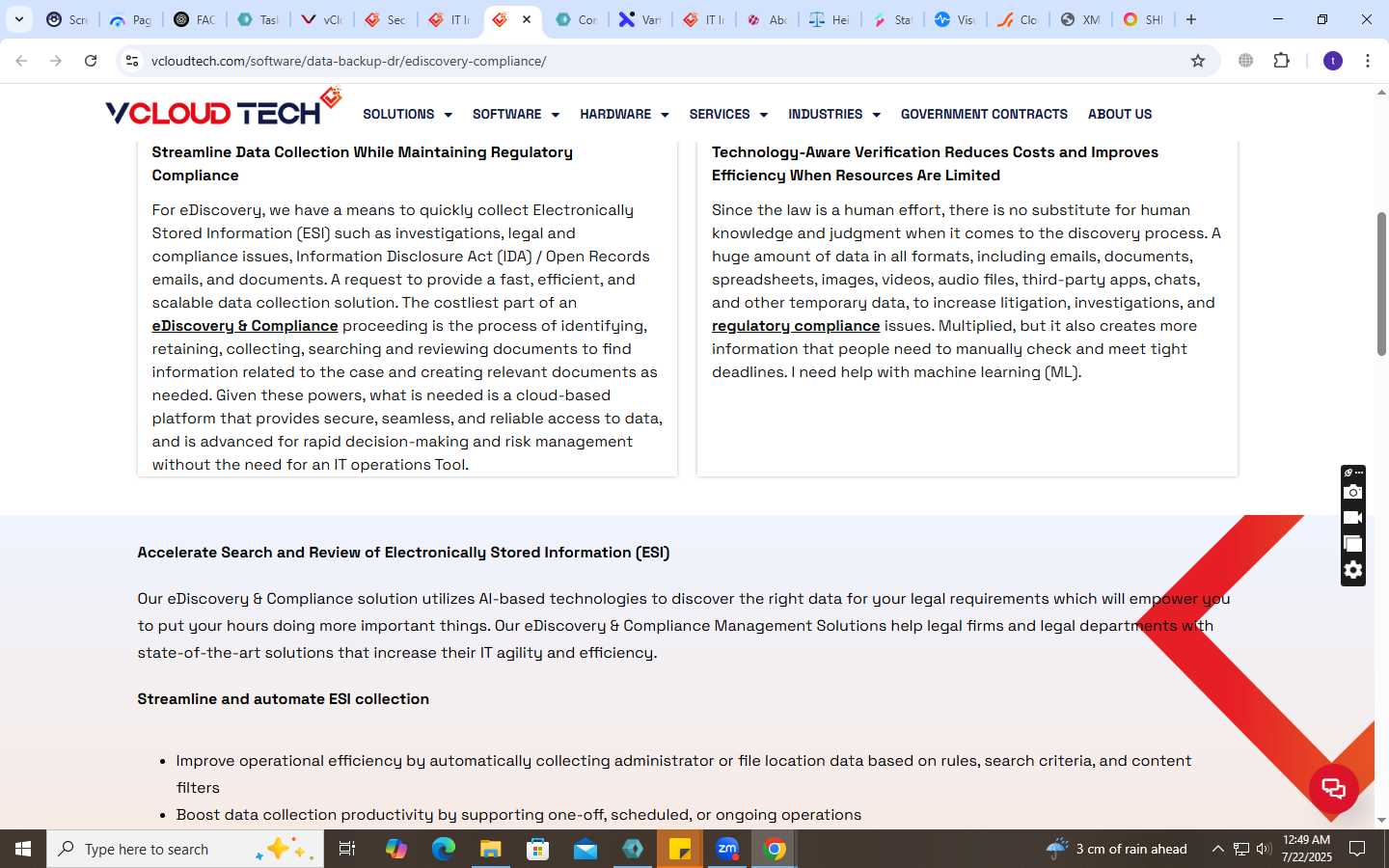Bookmark this page with the star icon
Image resolution: width=1389 pixels, height=868 pixels.
point(1198,61)
